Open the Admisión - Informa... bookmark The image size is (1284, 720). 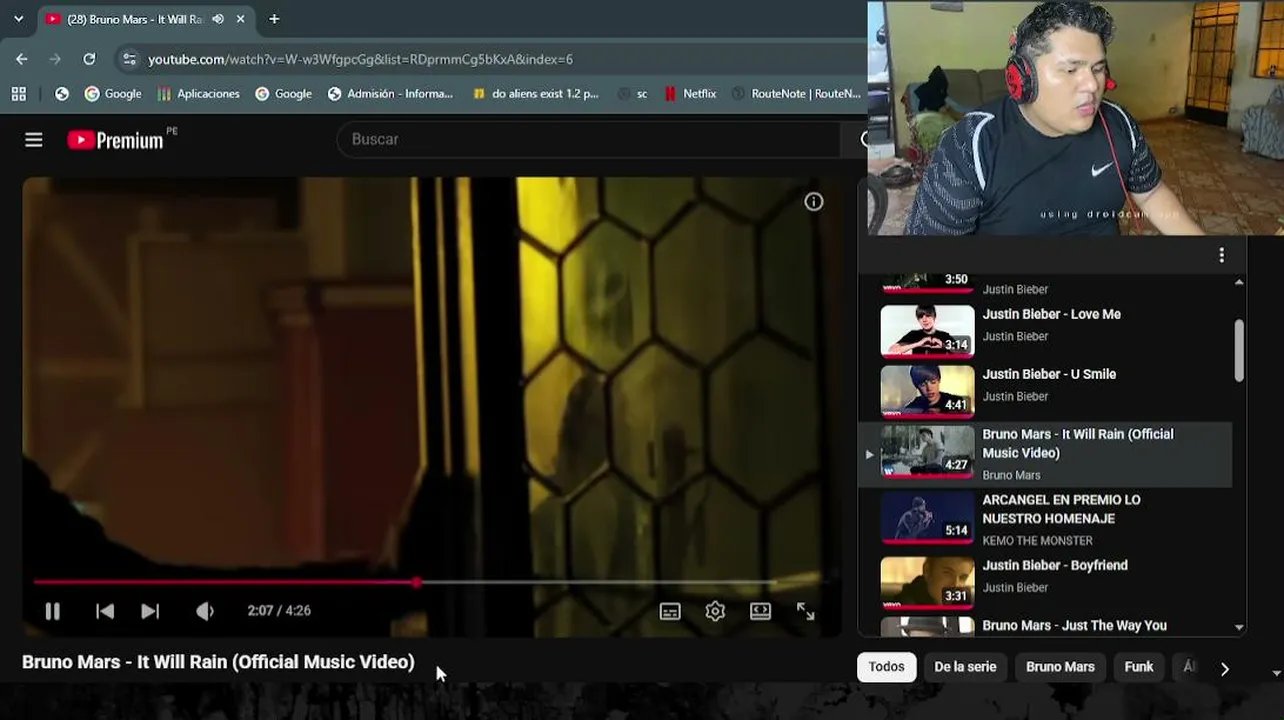390,94
